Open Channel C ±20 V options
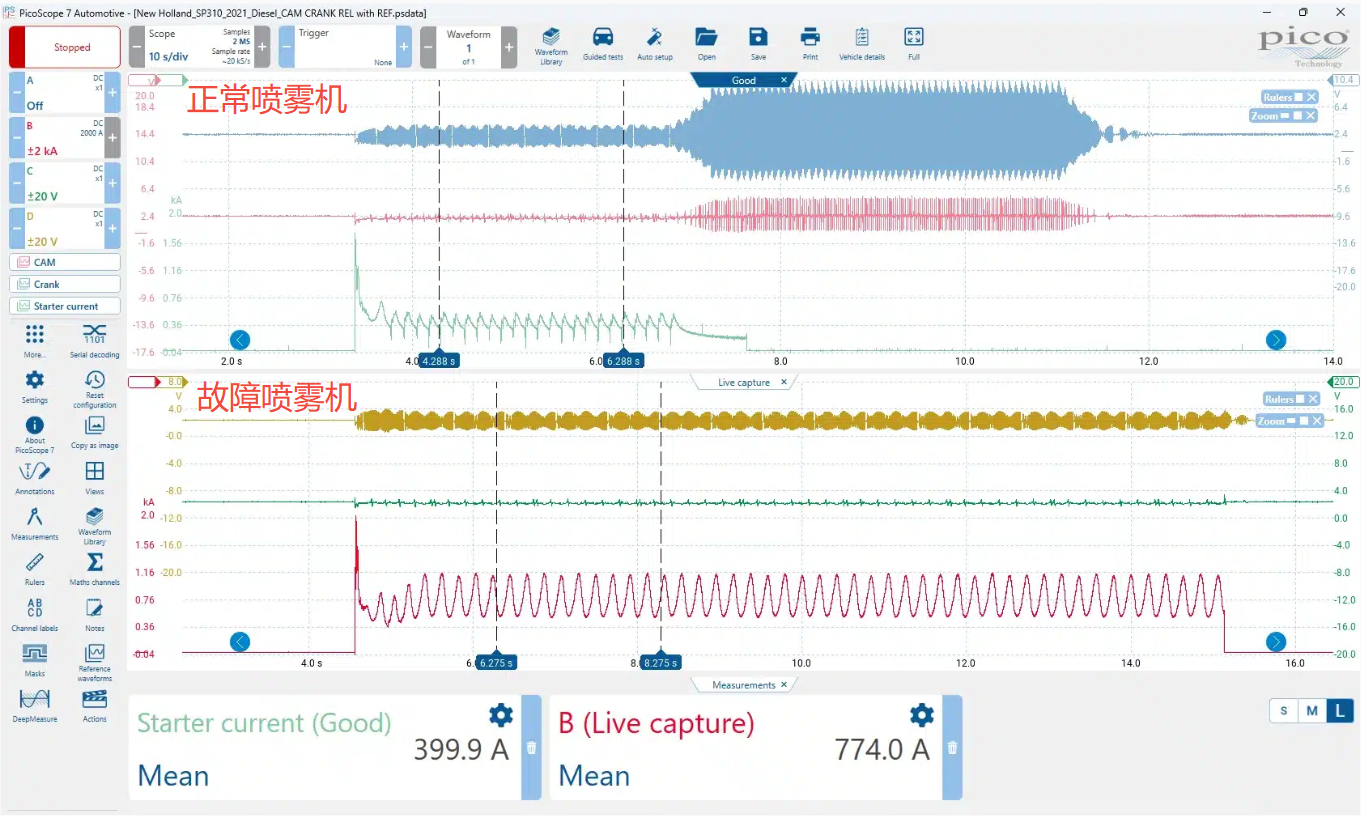The width and height of the screenshot is (1361, 816). (x=65, y=183)
